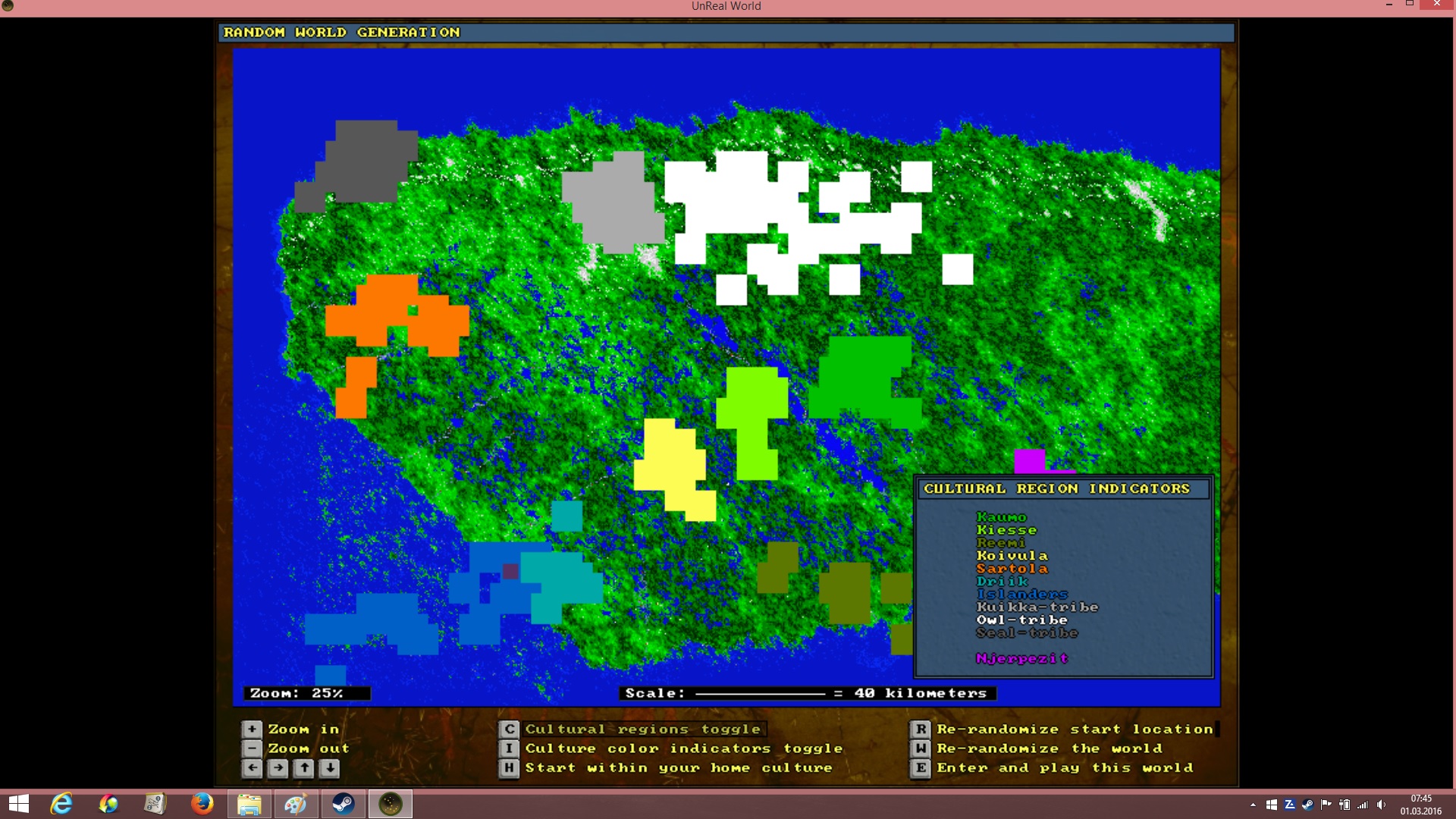Image resolution: width=1456 pixels, height=819 pixels.
Task: Select Kaumo in cultural region indicators
Action: pos(1001,517)
